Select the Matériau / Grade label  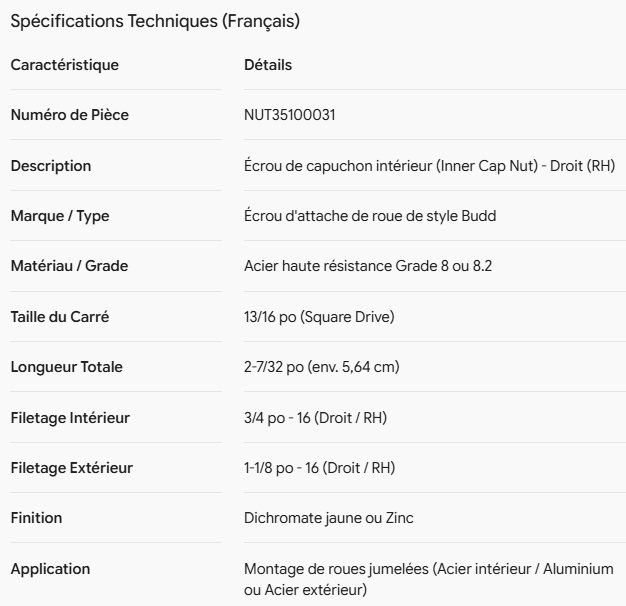[69, 266]
